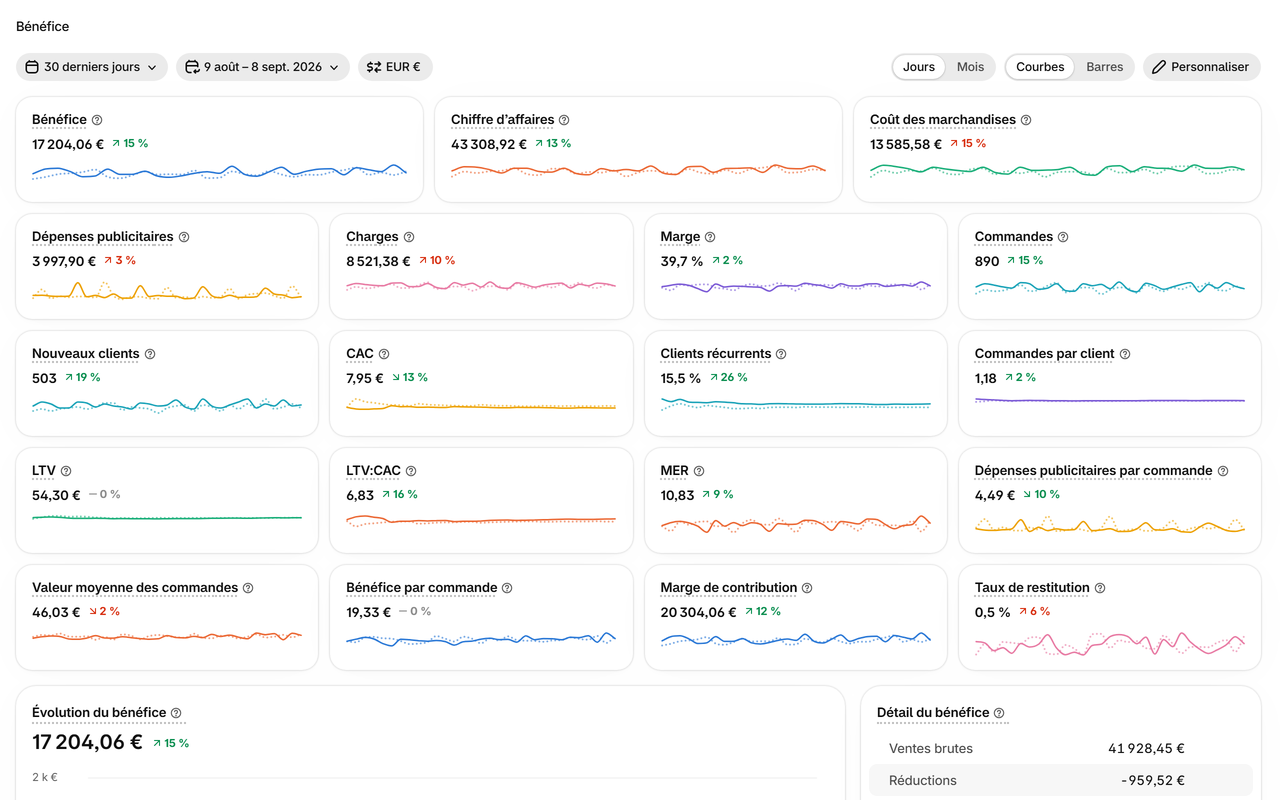Click help icon beside Détail du bénéfice
This screenshot has width=1280, height=800.
(x=999, y=713)
